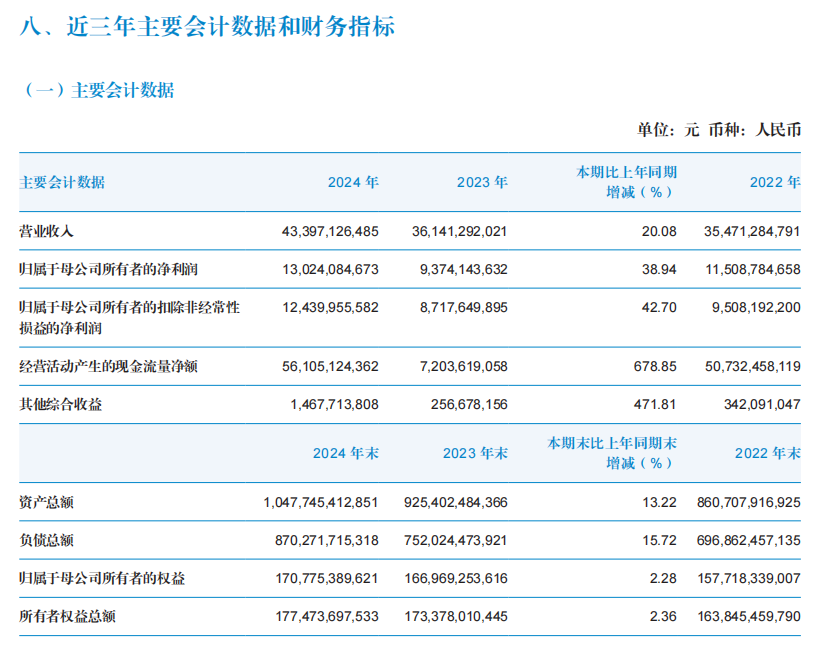Click the column header 主要会计数据
The width and height of the screenshot is (819, 656).
click(x=62, y=182)
